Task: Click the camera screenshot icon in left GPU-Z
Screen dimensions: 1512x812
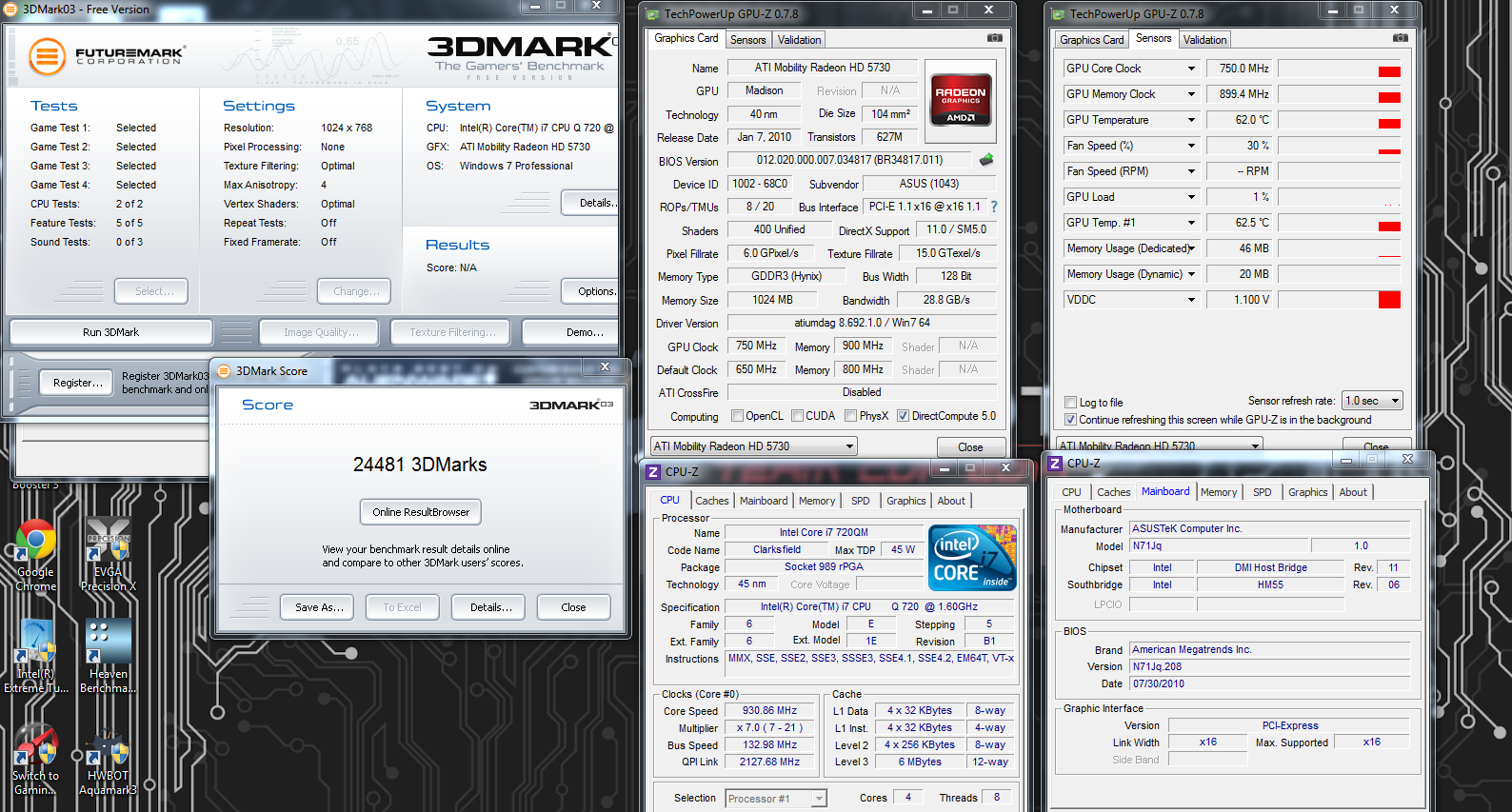Action: [995, 38]
